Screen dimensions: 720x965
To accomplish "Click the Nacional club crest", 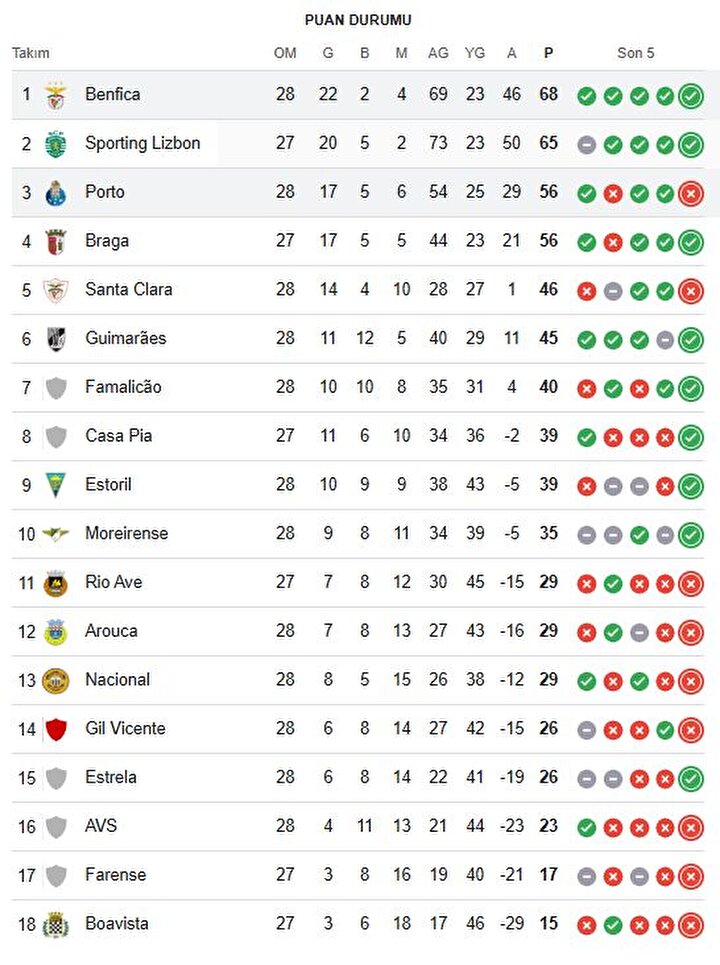I will click(56, 681).
